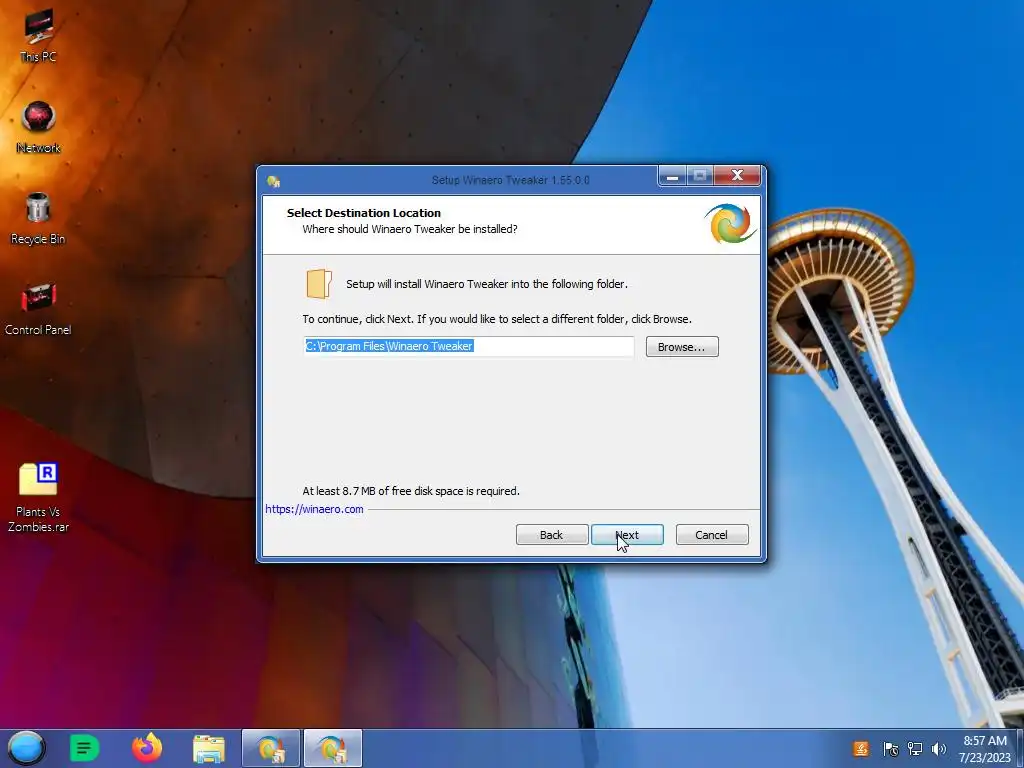
Task: Open the taskbar clock and date
Action: 985,749
